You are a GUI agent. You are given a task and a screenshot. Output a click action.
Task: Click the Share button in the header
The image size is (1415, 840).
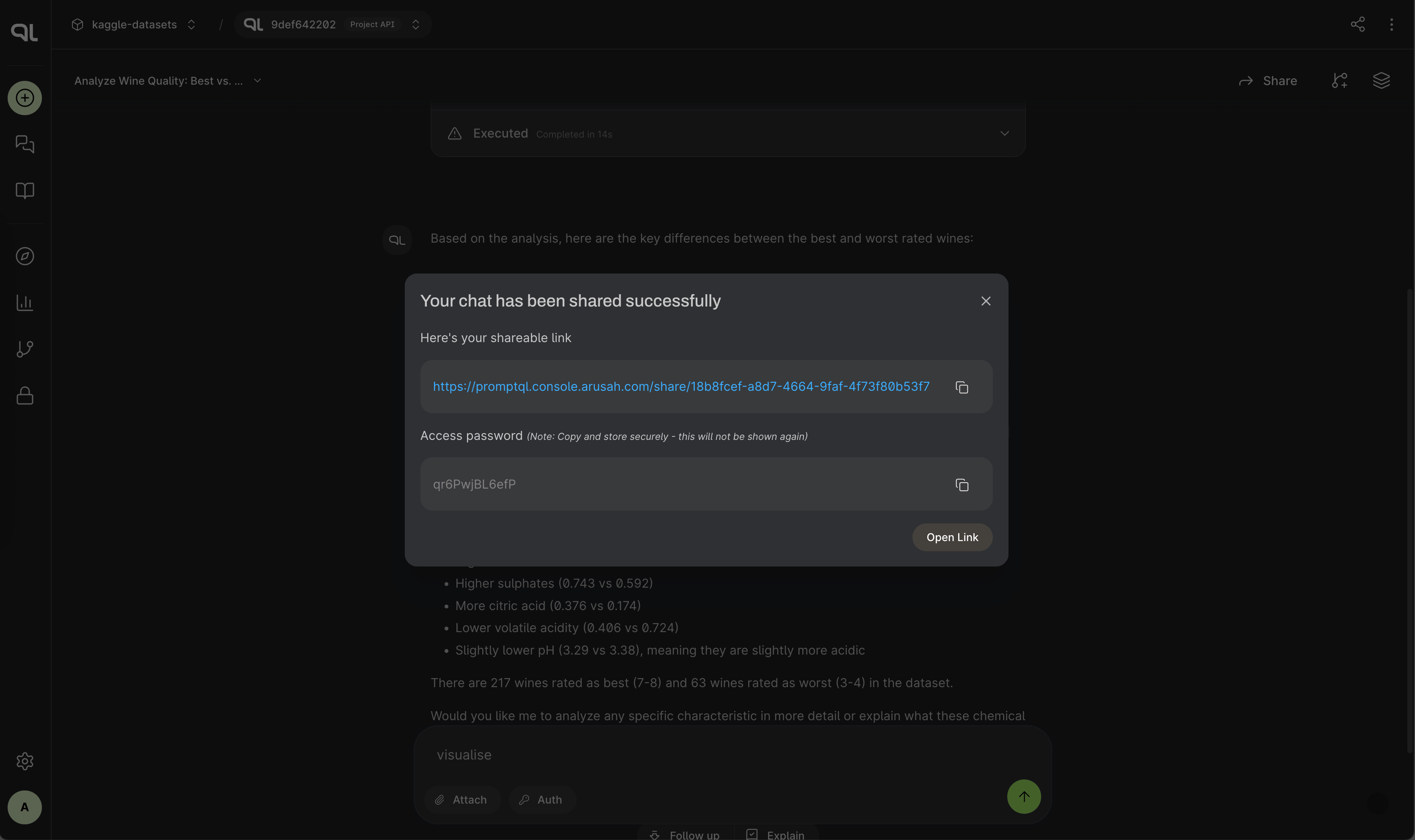pos(1268,81)
